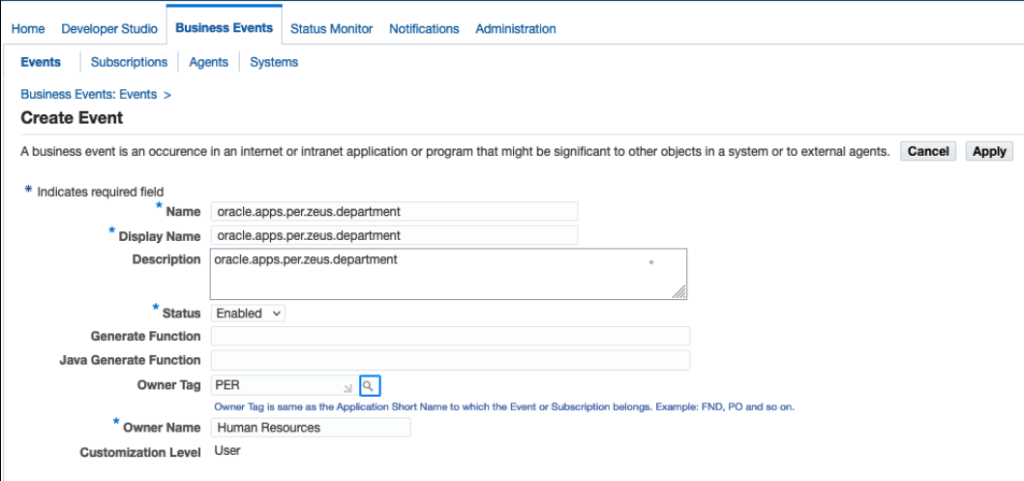Go to the Agents subtab

tap(208, 62)
